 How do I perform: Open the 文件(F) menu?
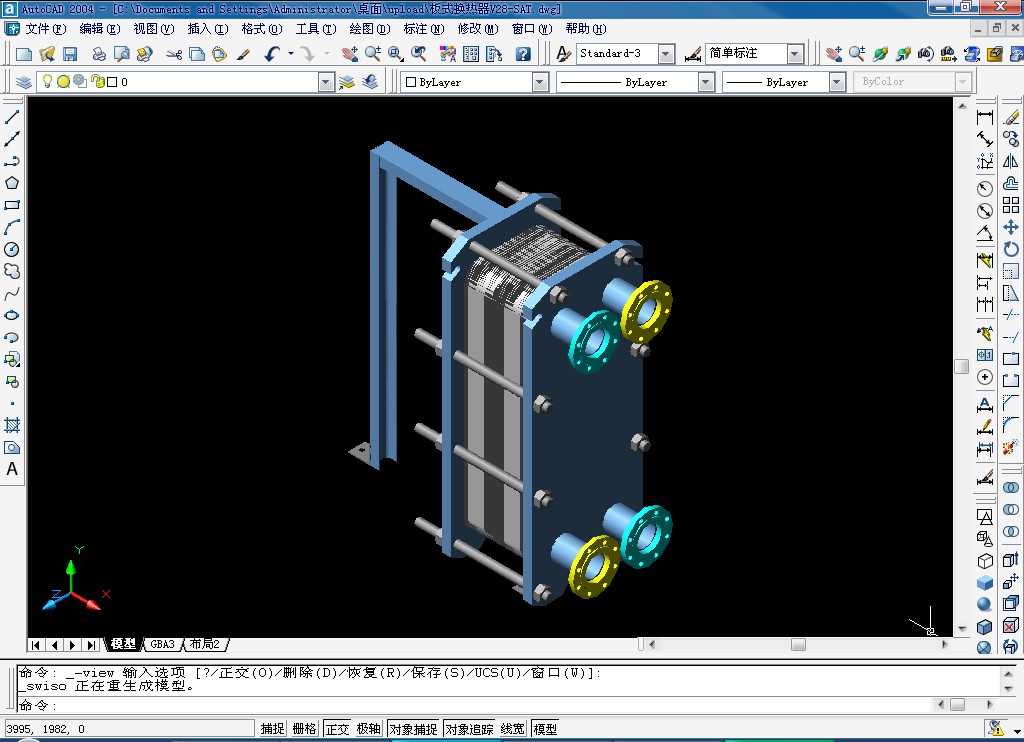(46, 29)
